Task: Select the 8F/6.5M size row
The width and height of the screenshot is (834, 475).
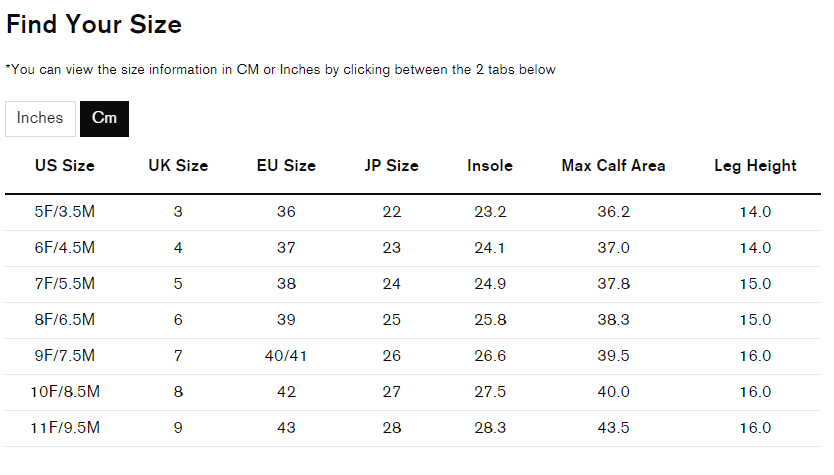Action: pos(413,321)
